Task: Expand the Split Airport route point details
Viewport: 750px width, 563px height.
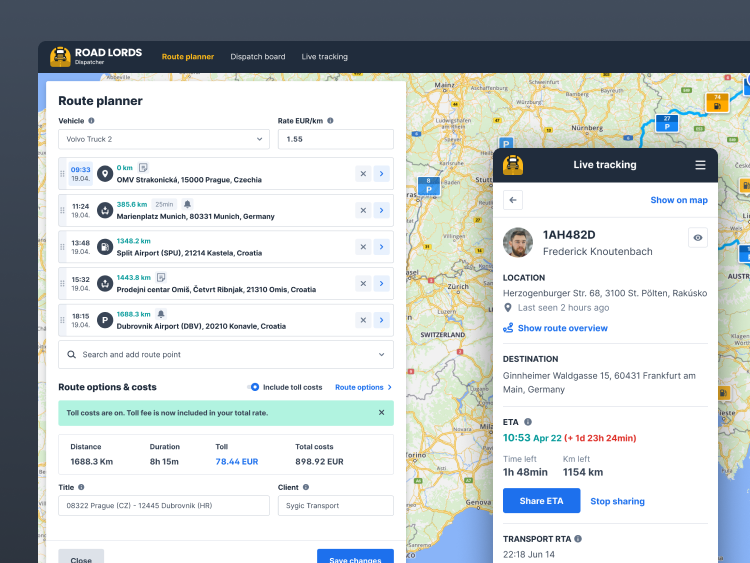Action: click(381, 247)
